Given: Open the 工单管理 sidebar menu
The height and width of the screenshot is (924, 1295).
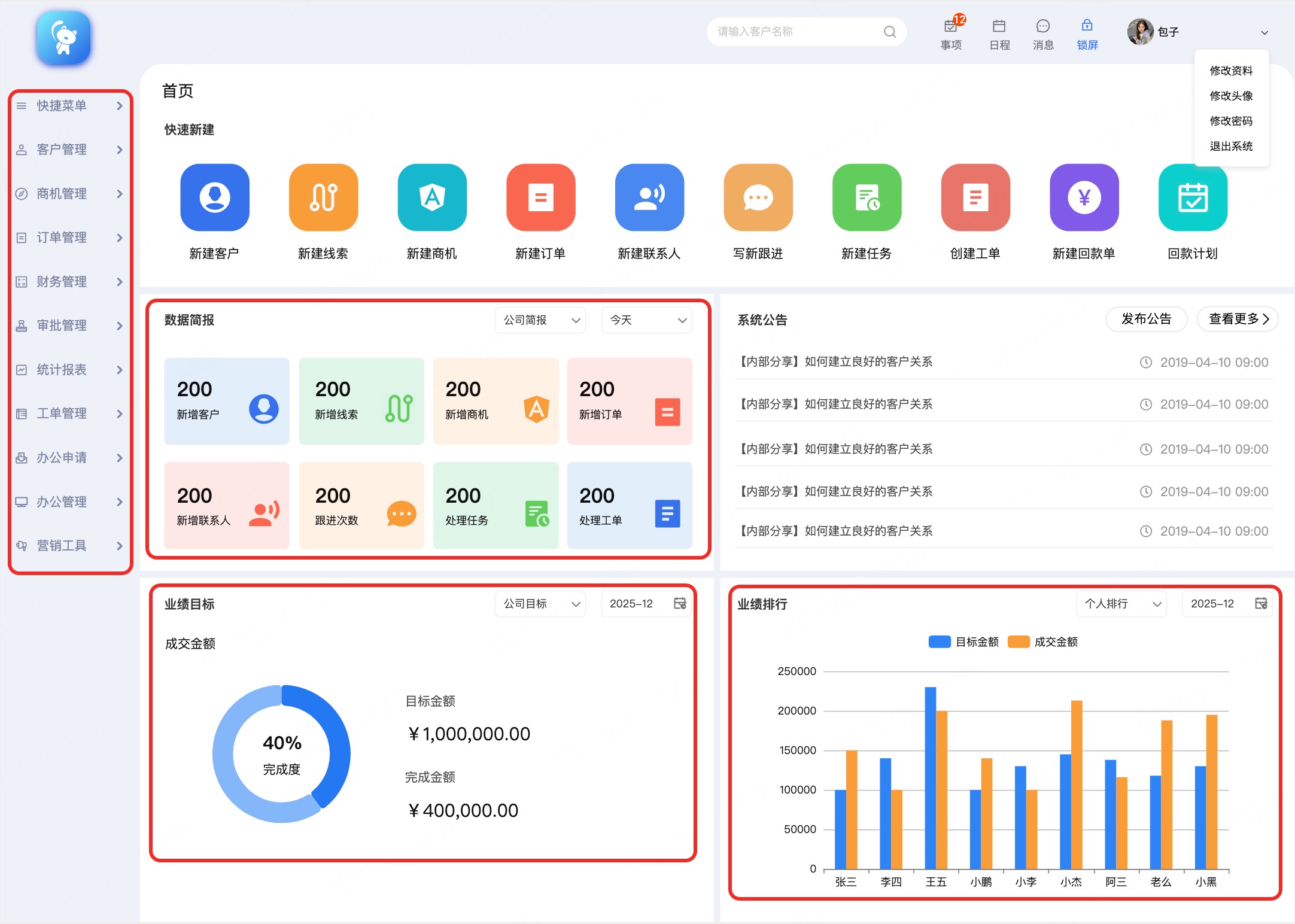Looking at the screenshot, I should click(71, 414).
